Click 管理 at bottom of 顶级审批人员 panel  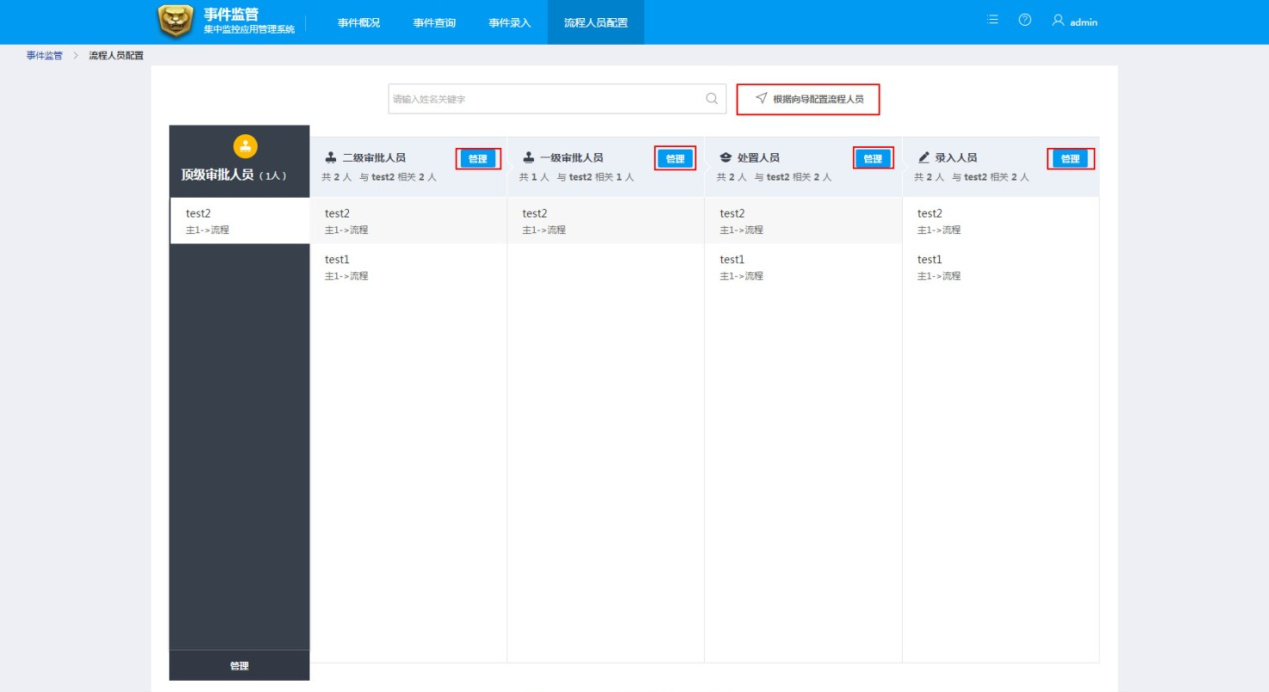239,666
